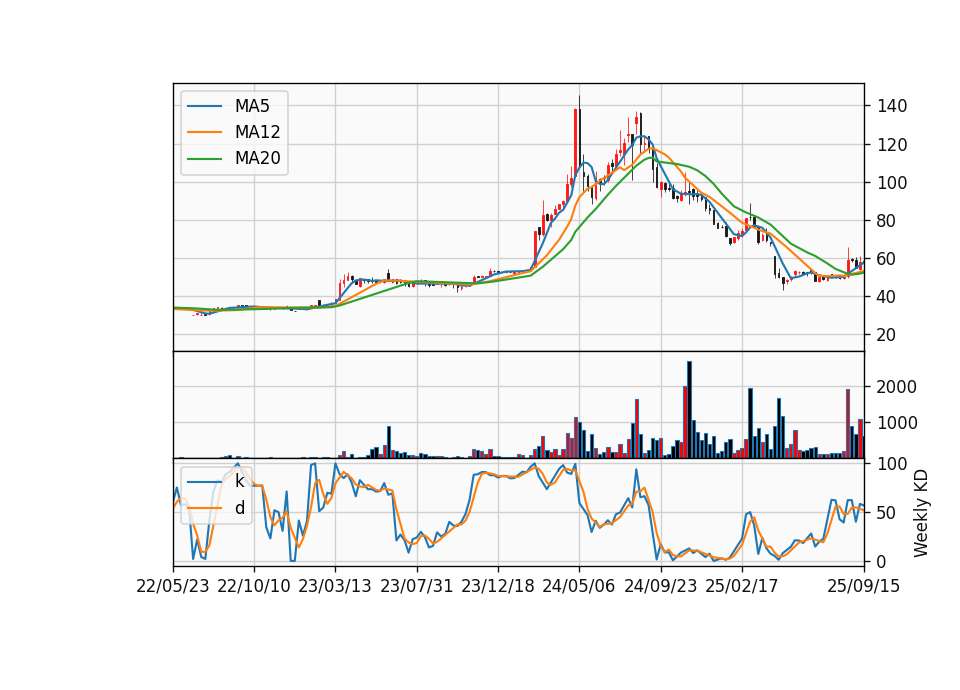Viewport: 960px width, 690px height.
Task: Click the date label 24/05/06
Action: [579, 586]
